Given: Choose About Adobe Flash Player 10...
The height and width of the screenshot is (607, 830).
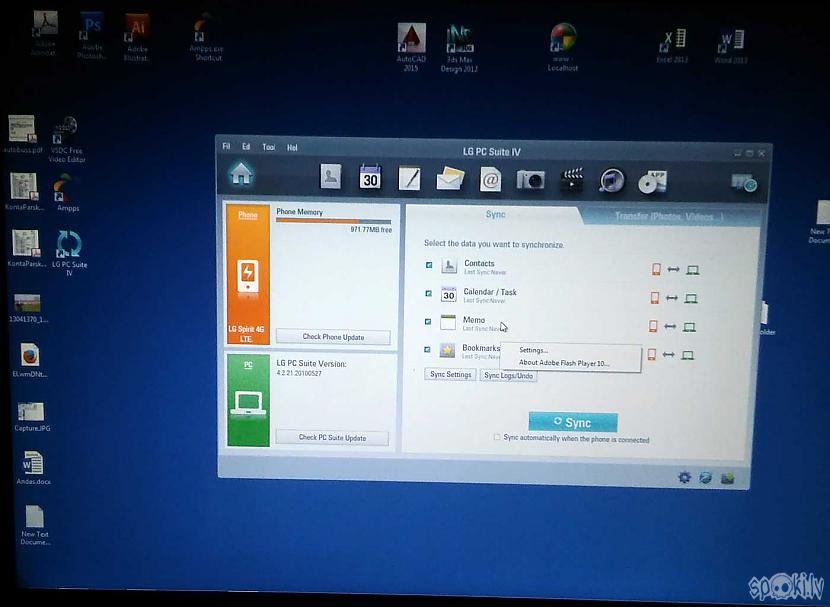Looking at the screenshot, I should [x=564, y=363].
